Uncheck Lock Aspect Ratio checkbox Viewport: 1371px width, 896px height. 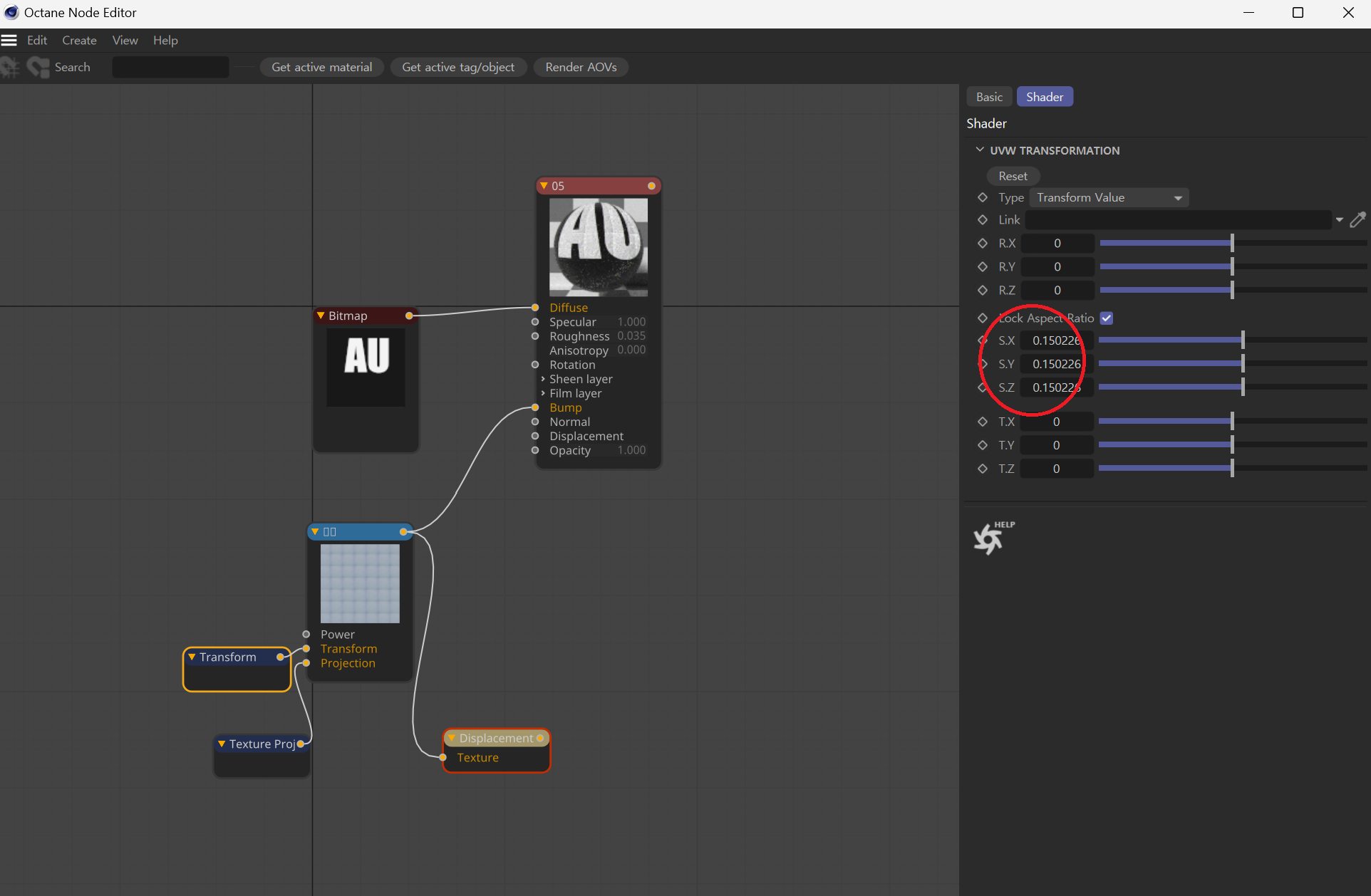click(x=1107, y=318)
